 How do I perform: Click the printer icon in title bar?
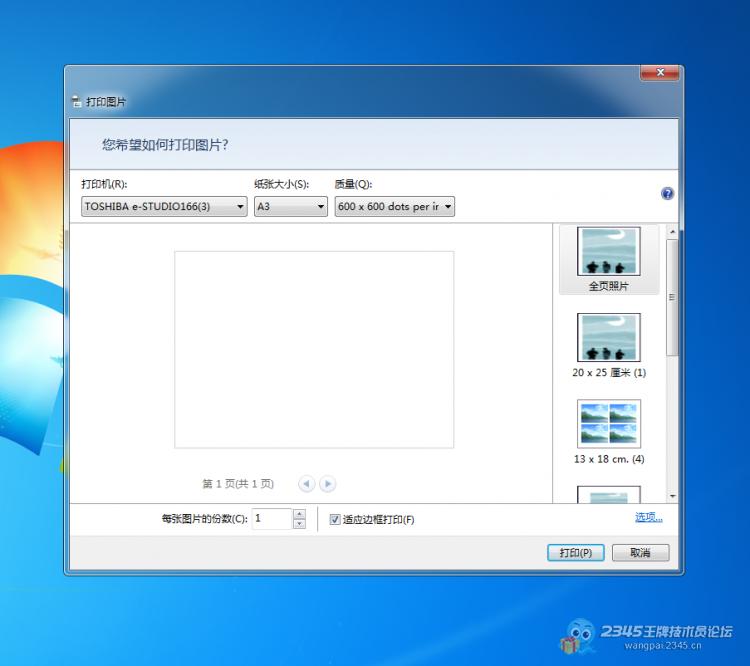click(x=77, y=101)
